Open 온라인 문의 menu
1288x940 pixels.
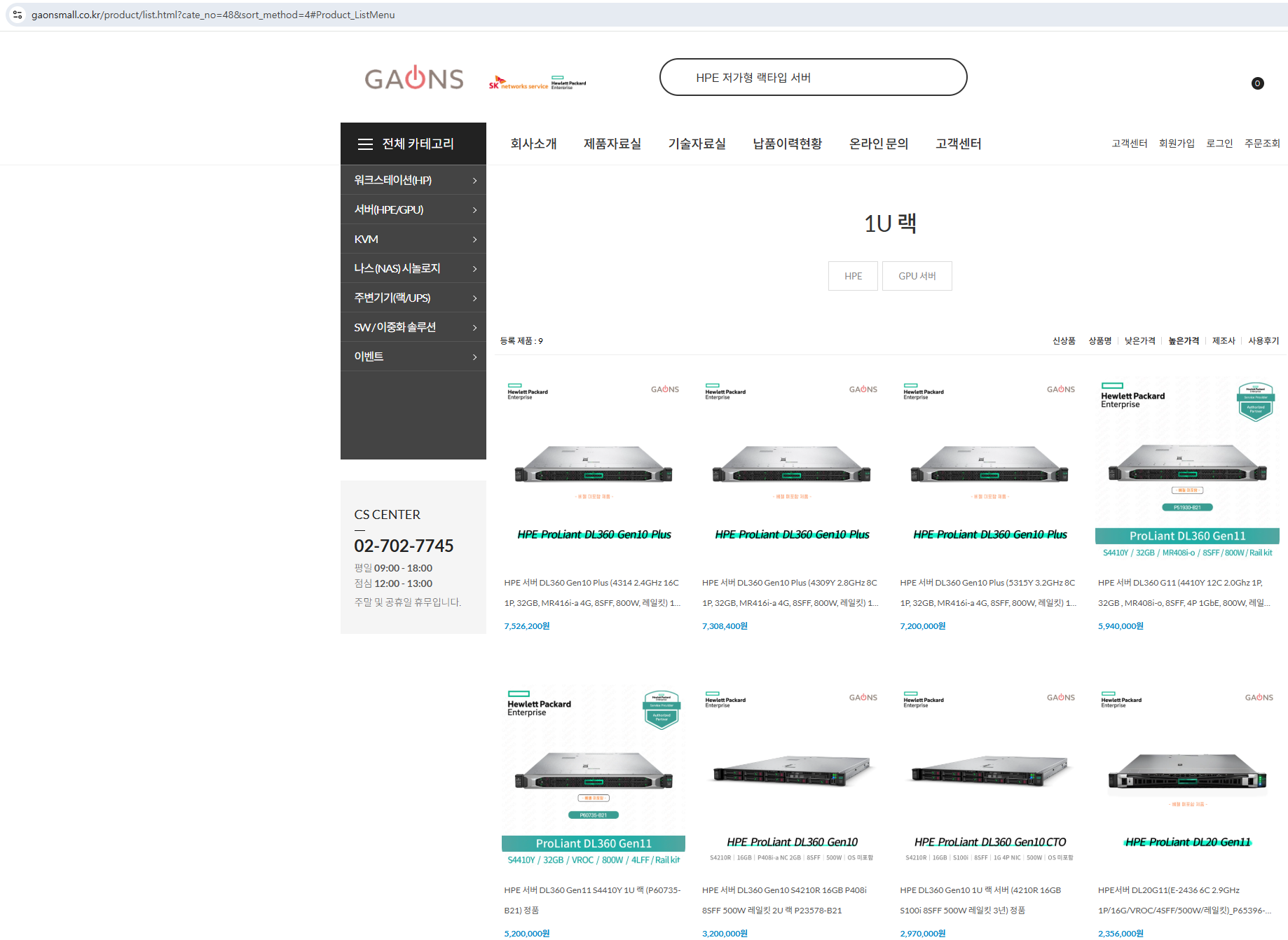click(x=879, y=144)
